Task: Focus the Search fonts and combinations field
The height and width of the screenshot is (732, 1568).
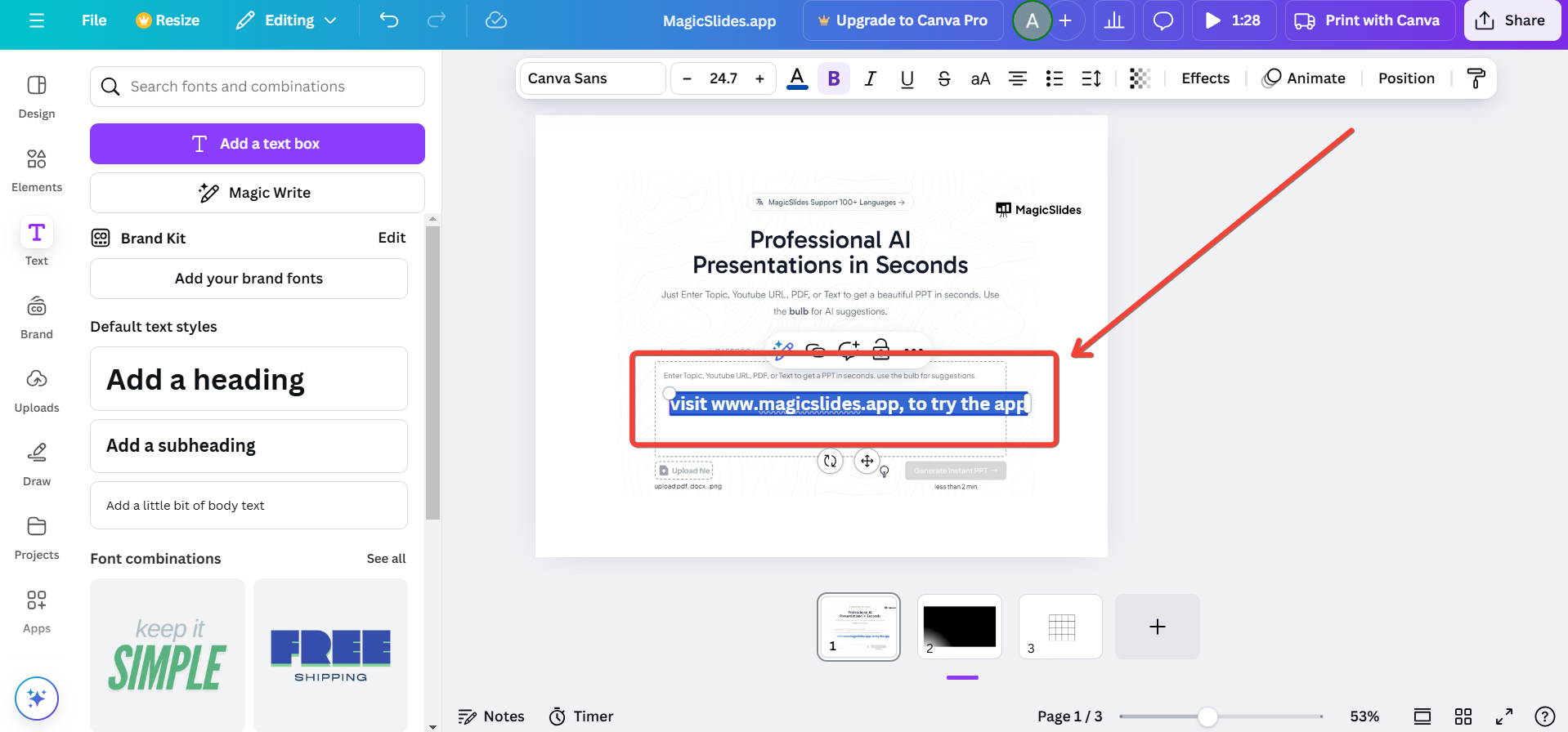Action: coord(258,87)
